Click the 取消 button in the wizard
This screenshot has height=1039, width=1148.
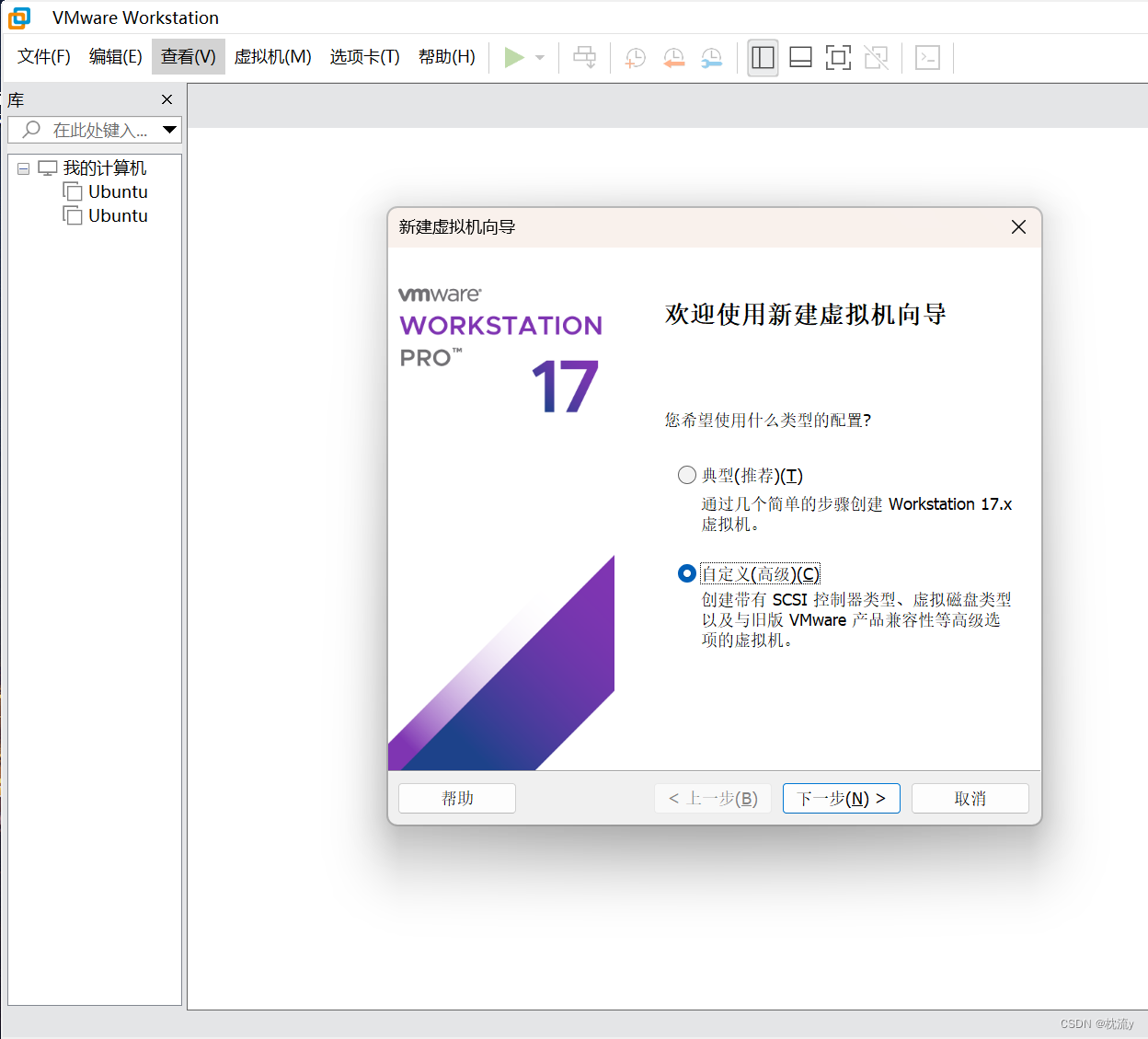tap(970, 798)
